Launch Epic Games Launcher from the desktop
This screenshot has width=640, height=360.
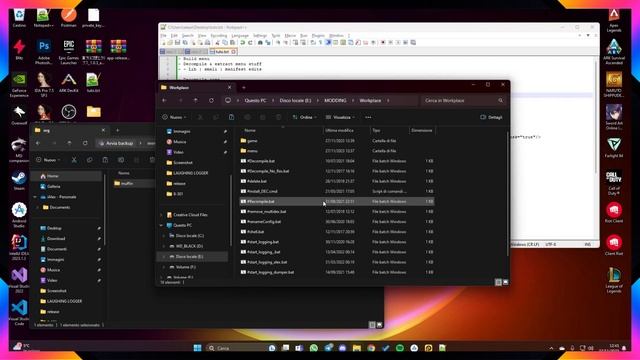click(x=69, y=52)
